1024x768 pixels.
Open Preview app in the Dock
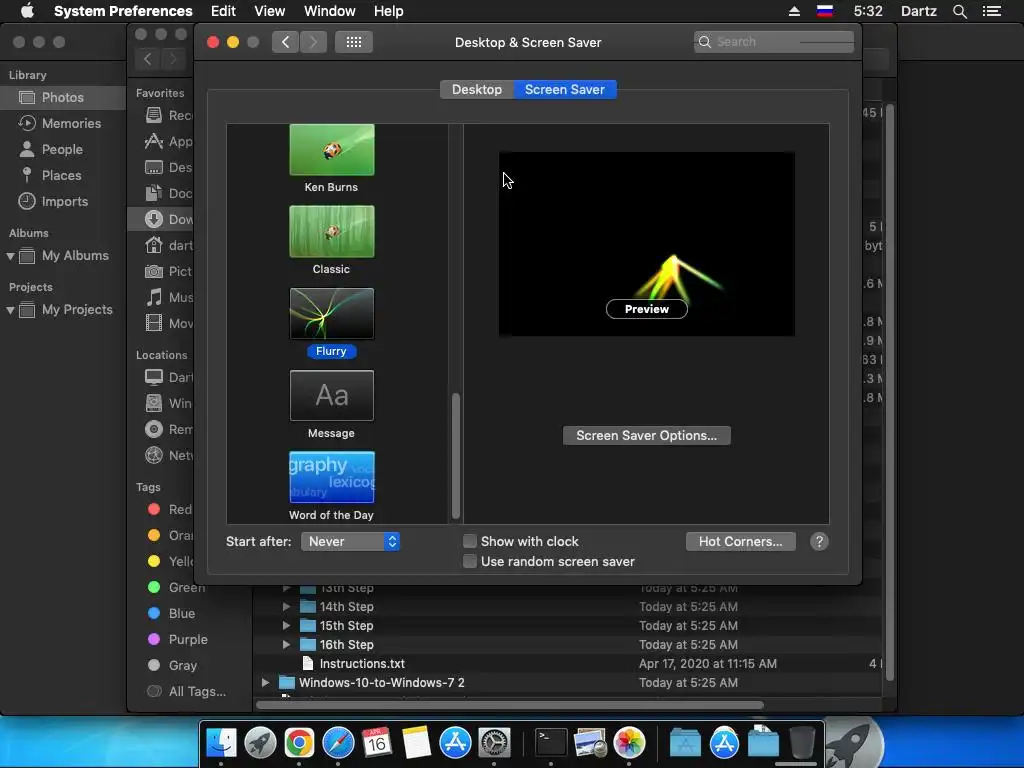coord(590,743)
